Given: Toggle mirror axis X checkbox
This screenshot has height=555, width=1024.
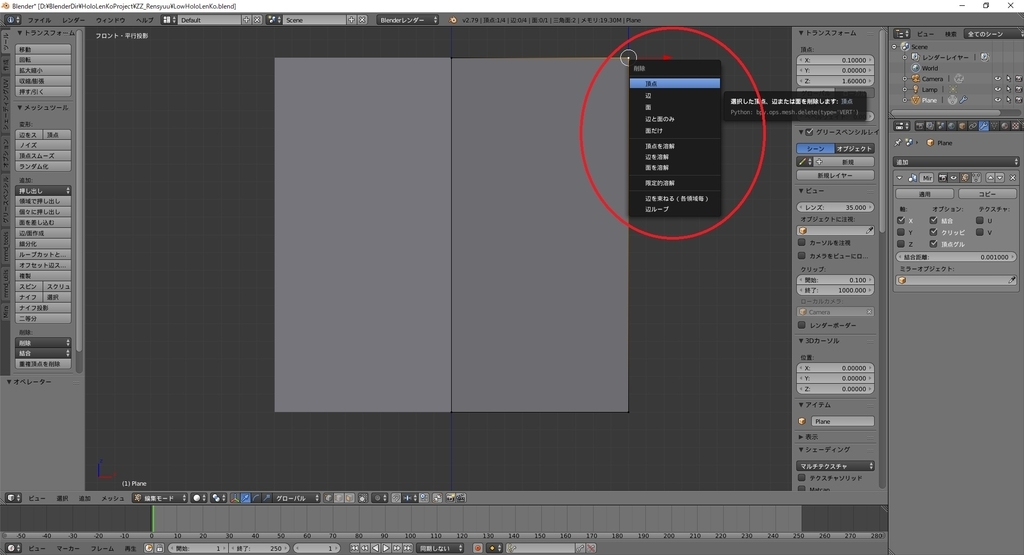Looking at the screenshot, I should click(x=901, y=221).
